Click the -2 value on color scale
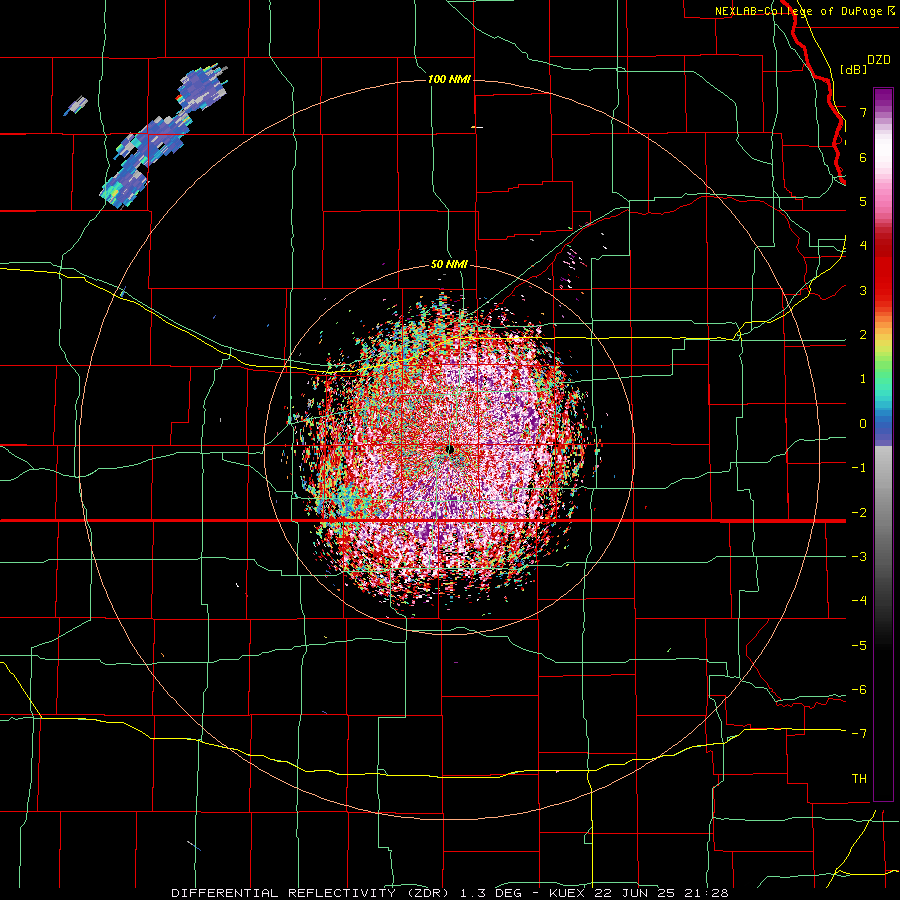 coord(859,512)
